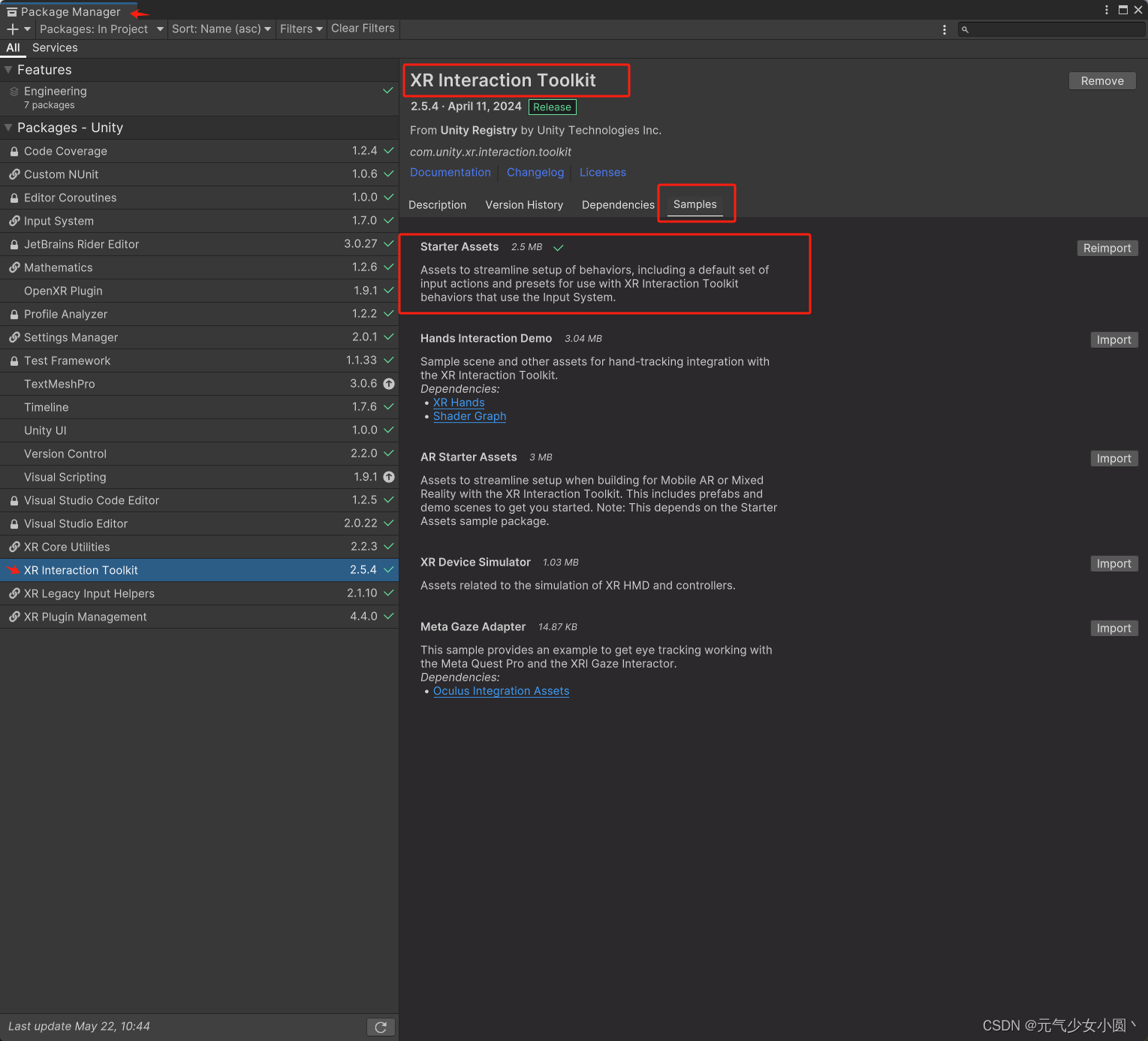Click lock icon beside Code Coverage
Viewport: 1148px width, 1041px height.
(x=14, y=151)
